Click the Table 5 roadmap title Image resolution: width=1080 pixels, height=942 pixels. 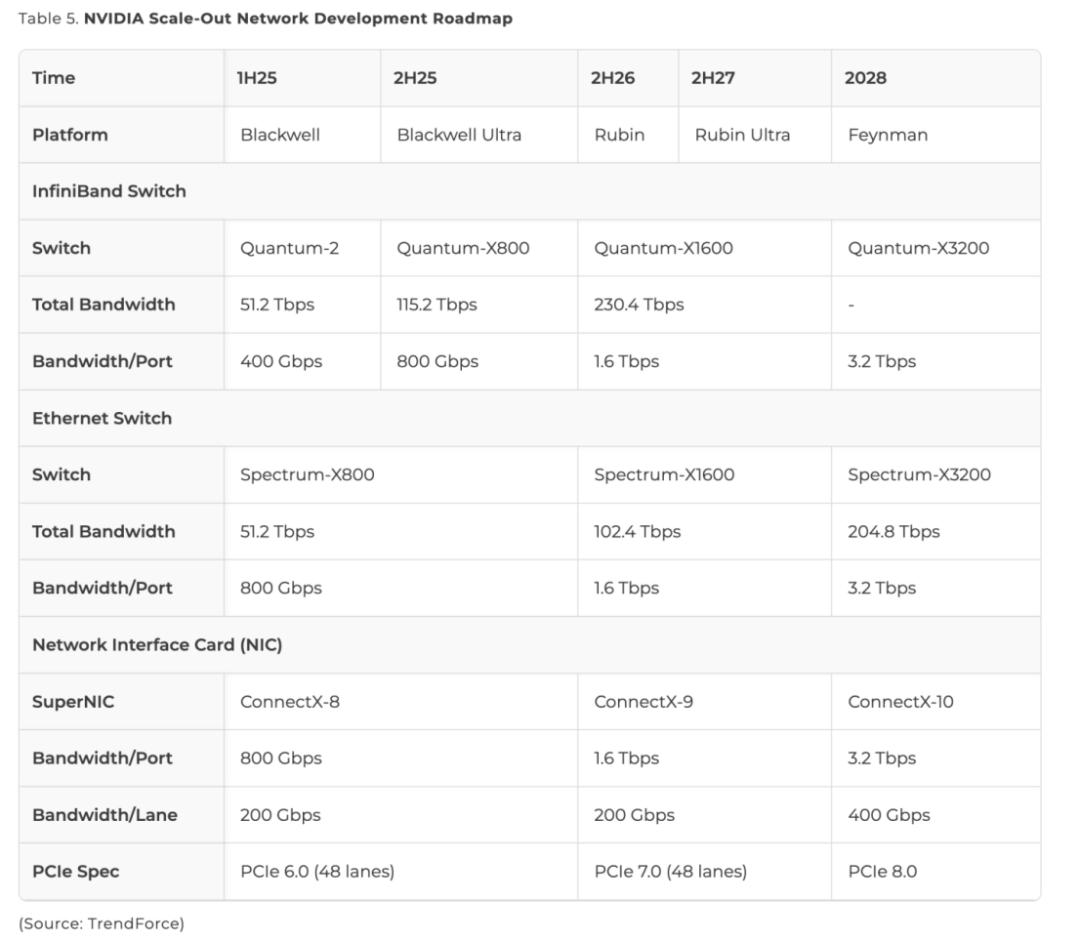265,19
